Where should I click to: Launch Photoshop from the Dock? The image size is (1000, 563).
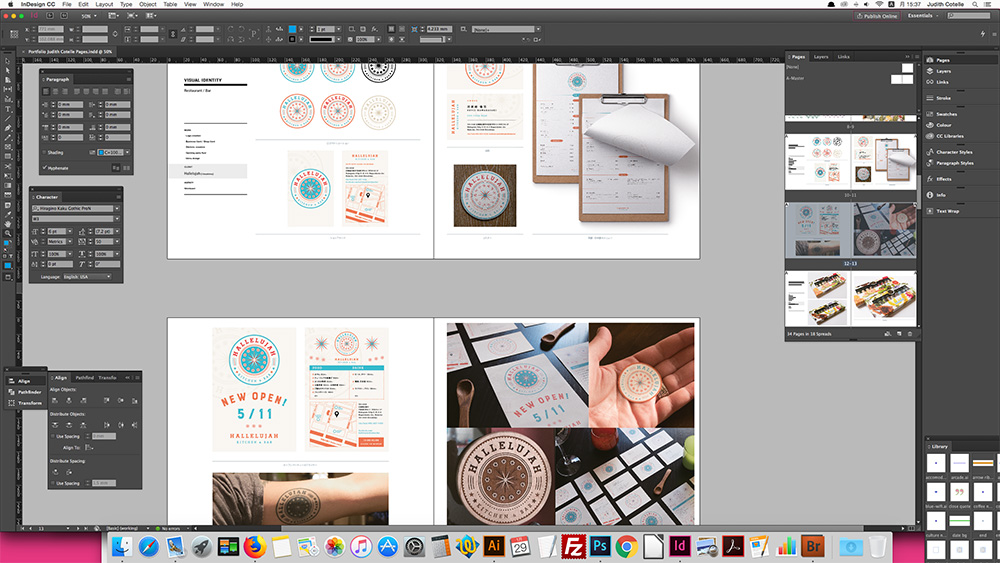pyautogui.click(x=599, y=546)
